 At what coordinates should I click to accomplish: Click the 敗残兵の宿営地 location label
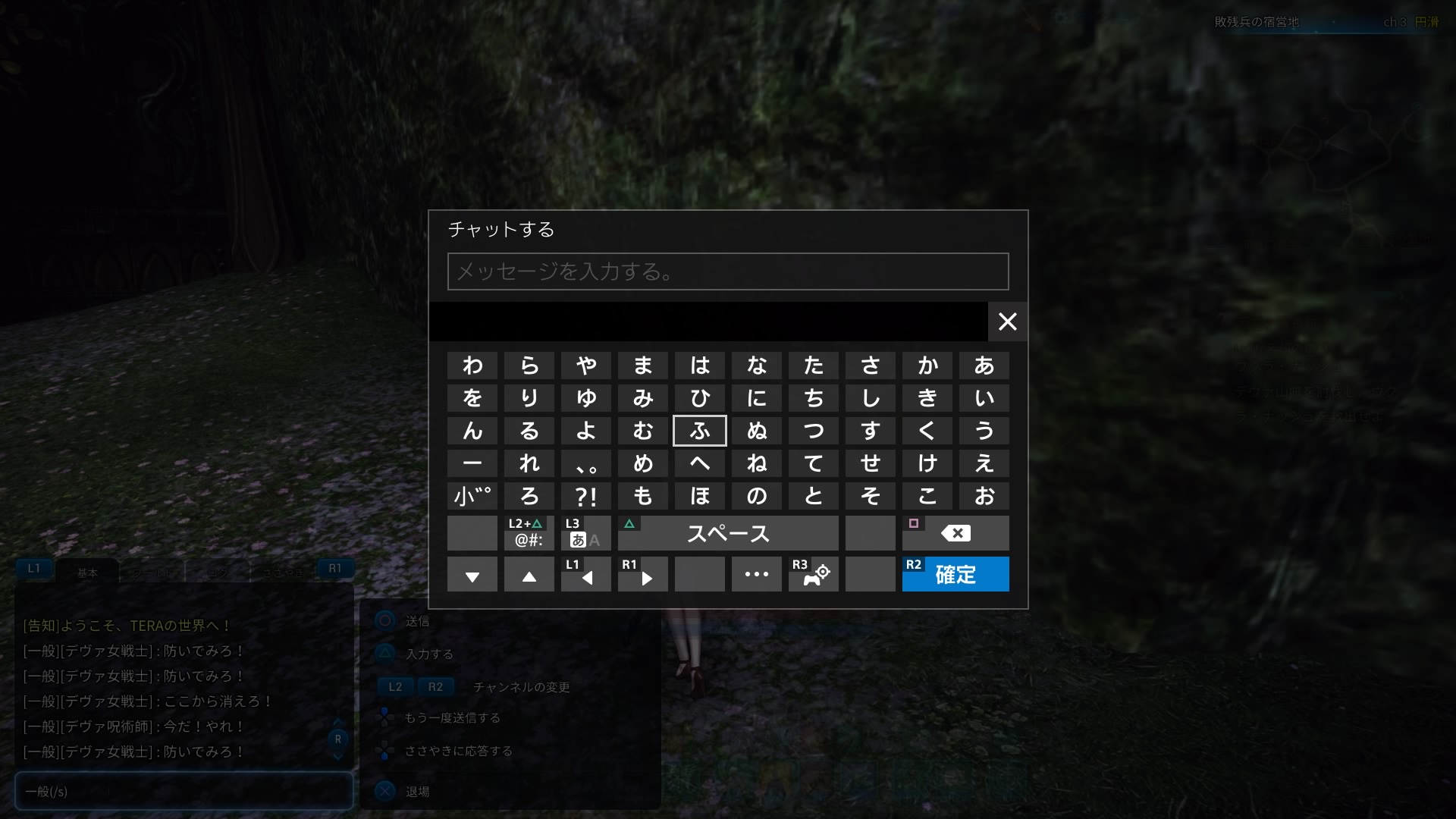tap(1257, 22)
